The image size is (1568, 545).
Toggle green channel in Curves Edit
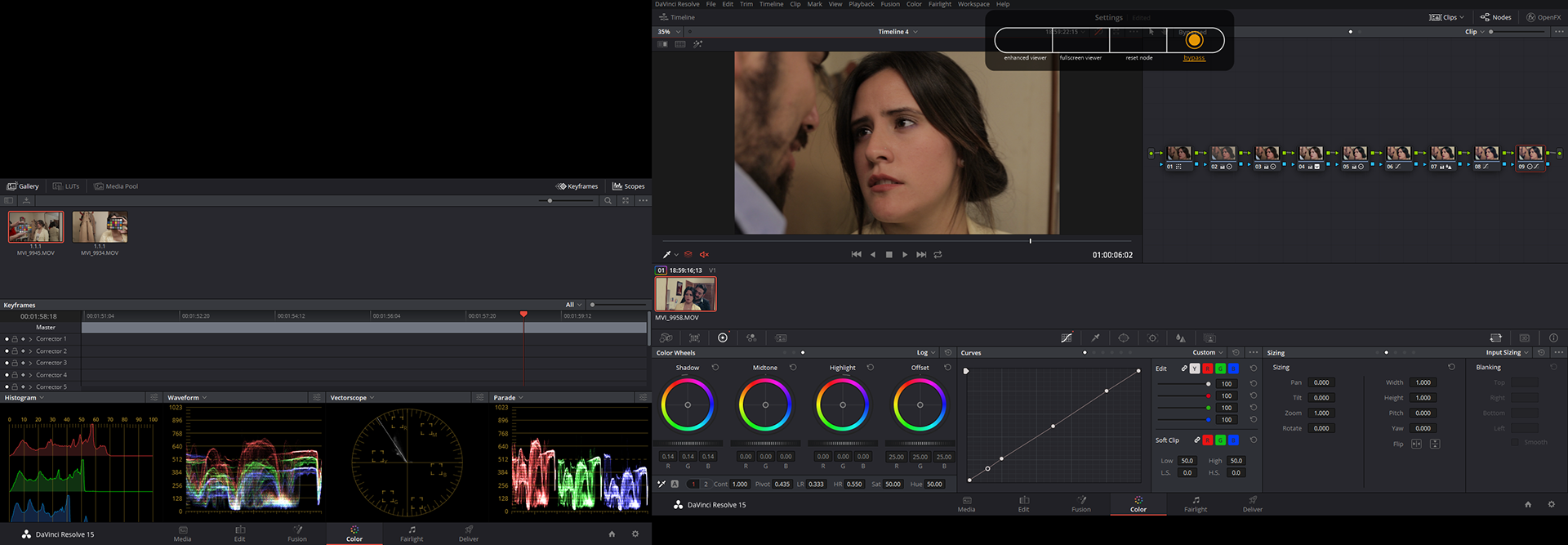point(1221,369)
